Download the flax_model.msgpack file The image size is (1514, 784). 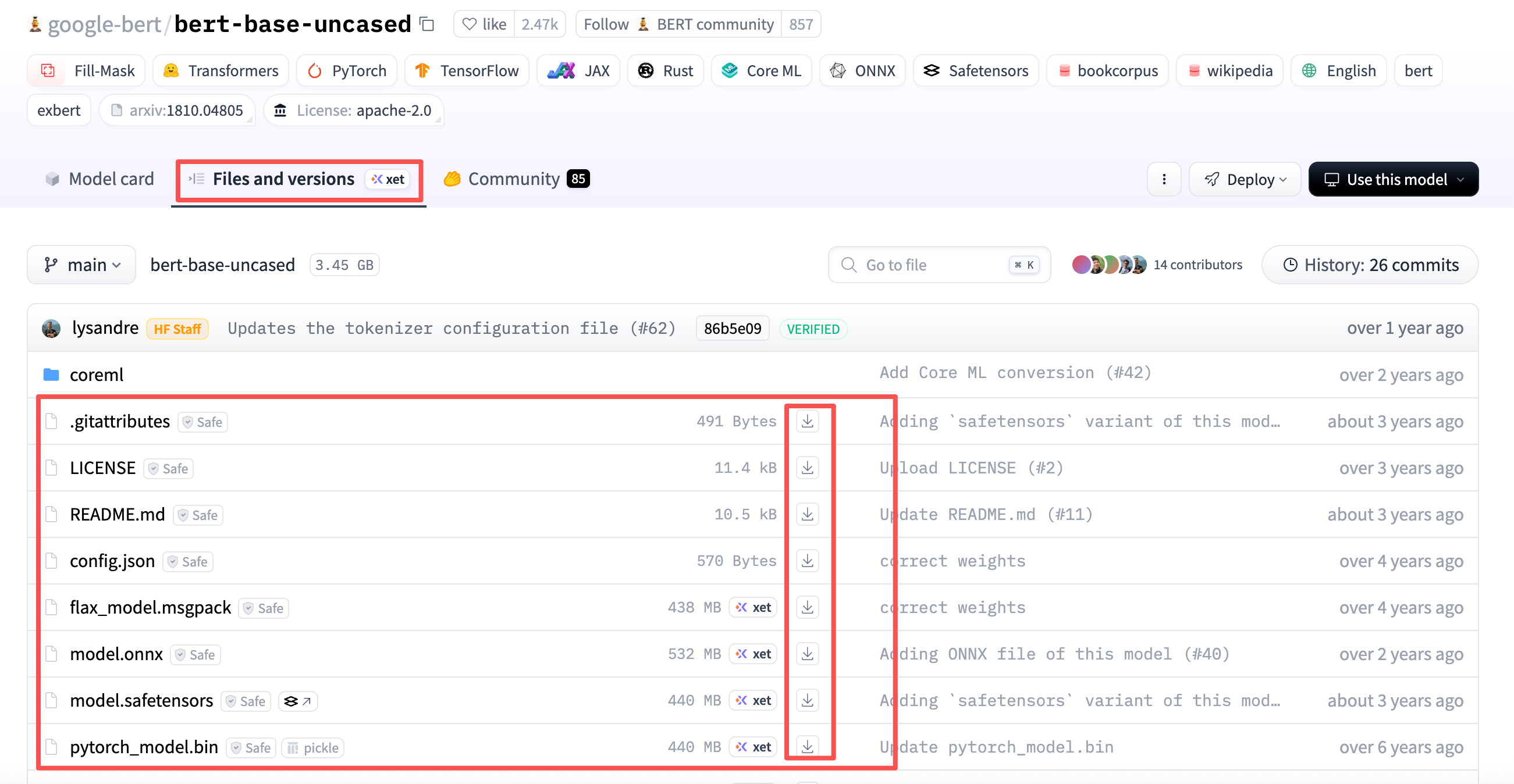point(808,607)
